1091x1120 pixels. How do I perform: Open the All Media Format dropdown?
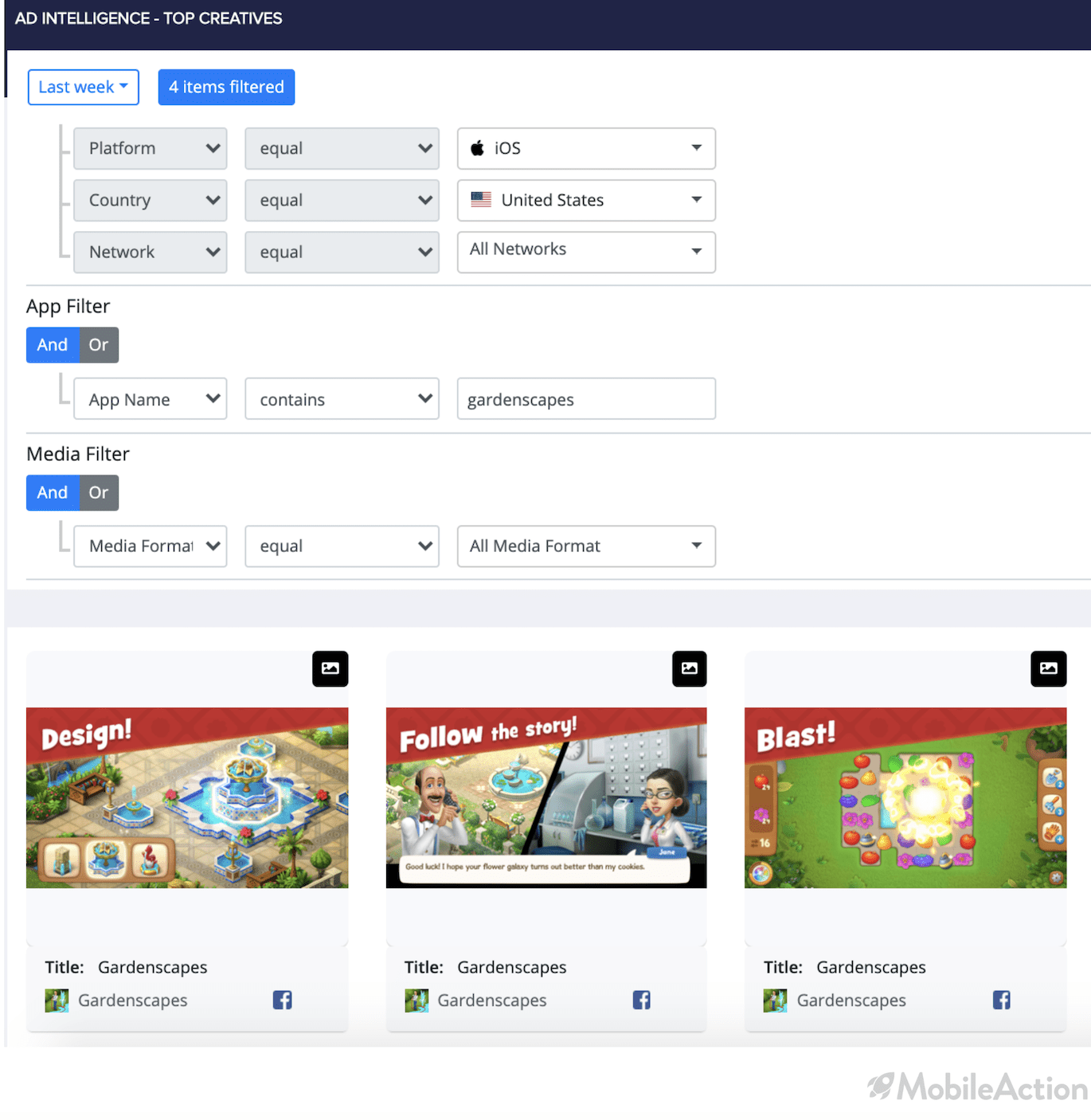pos(586,546)
